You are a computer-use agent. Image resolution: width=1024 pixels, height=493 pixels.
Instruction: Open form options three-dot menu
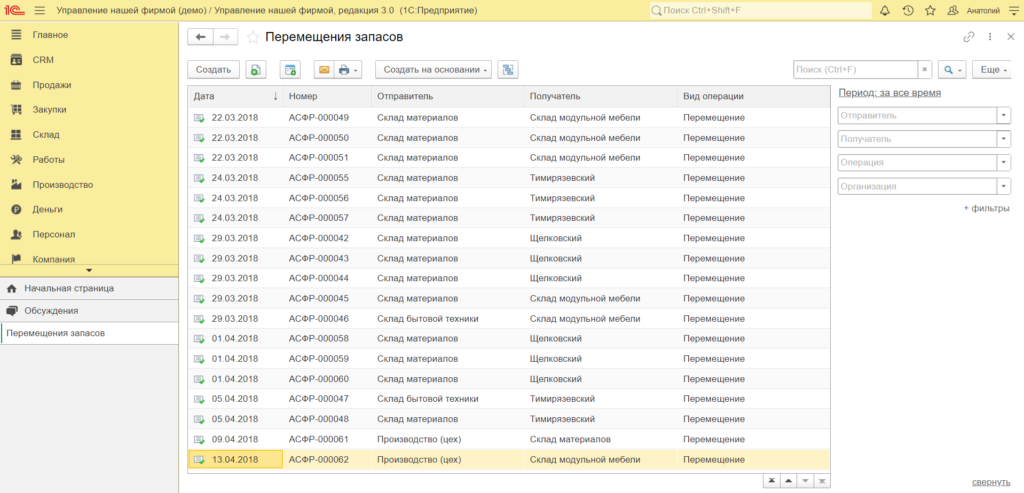[x=991, y=37]
